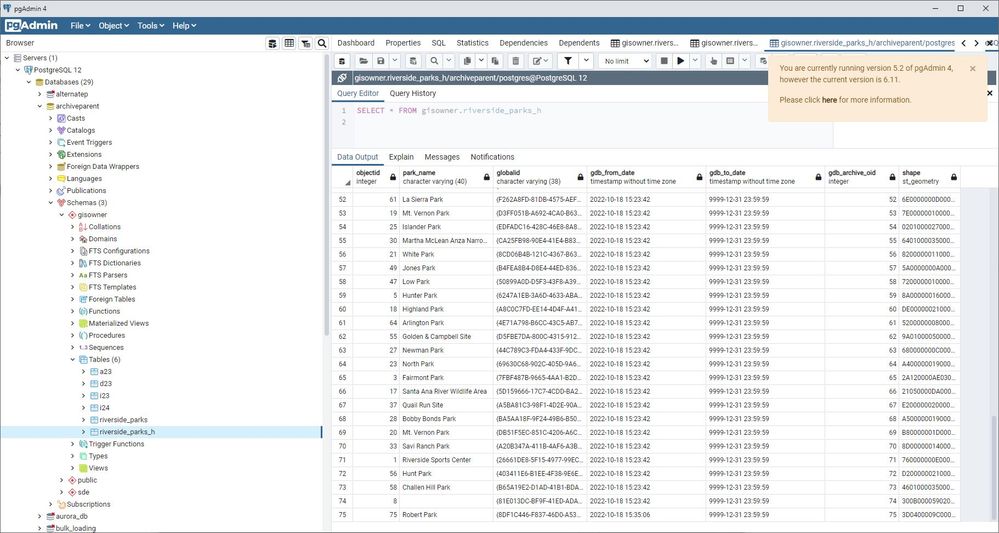Open the Copy options dropdown arrow

481,61
